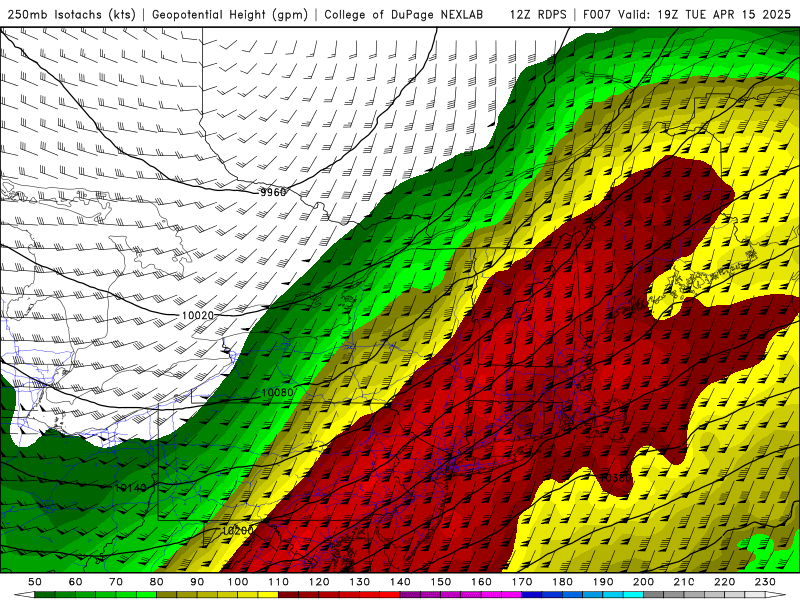Click the 'F007 Valid: 19Z TUE APR 15 2025' text
The height and width of the screenshot is (600, 800).
coord(686,15)
